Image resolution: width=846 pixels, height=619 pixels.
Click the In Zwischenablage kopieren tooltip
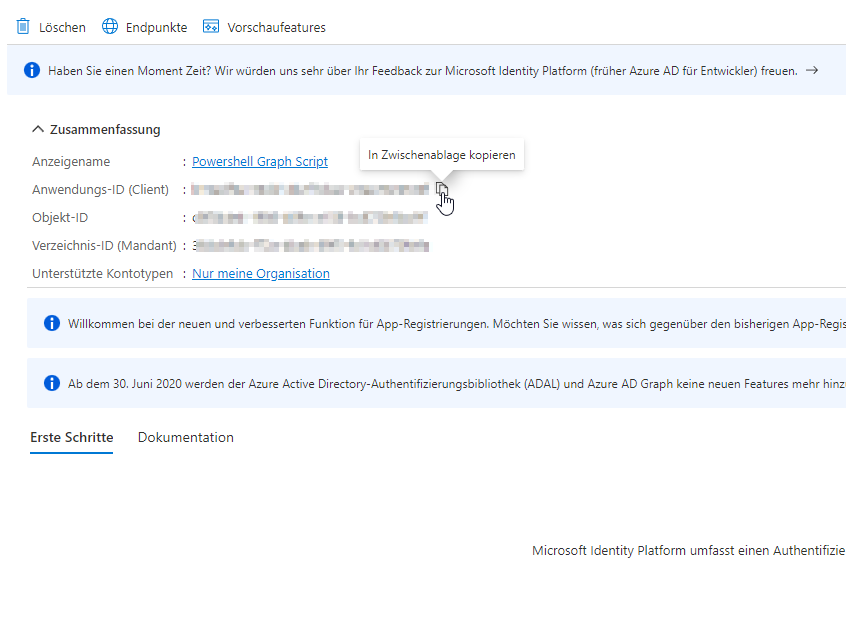coord(441,155)
